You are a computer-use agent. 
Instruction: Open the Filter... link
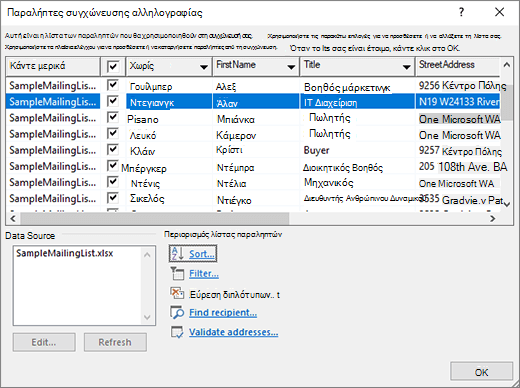click(x=204, y=274)
